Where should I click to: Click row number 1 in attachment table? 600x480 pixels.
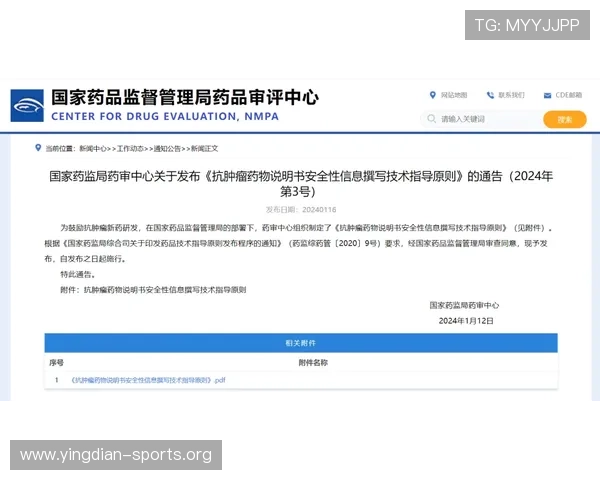coord(57,380)
